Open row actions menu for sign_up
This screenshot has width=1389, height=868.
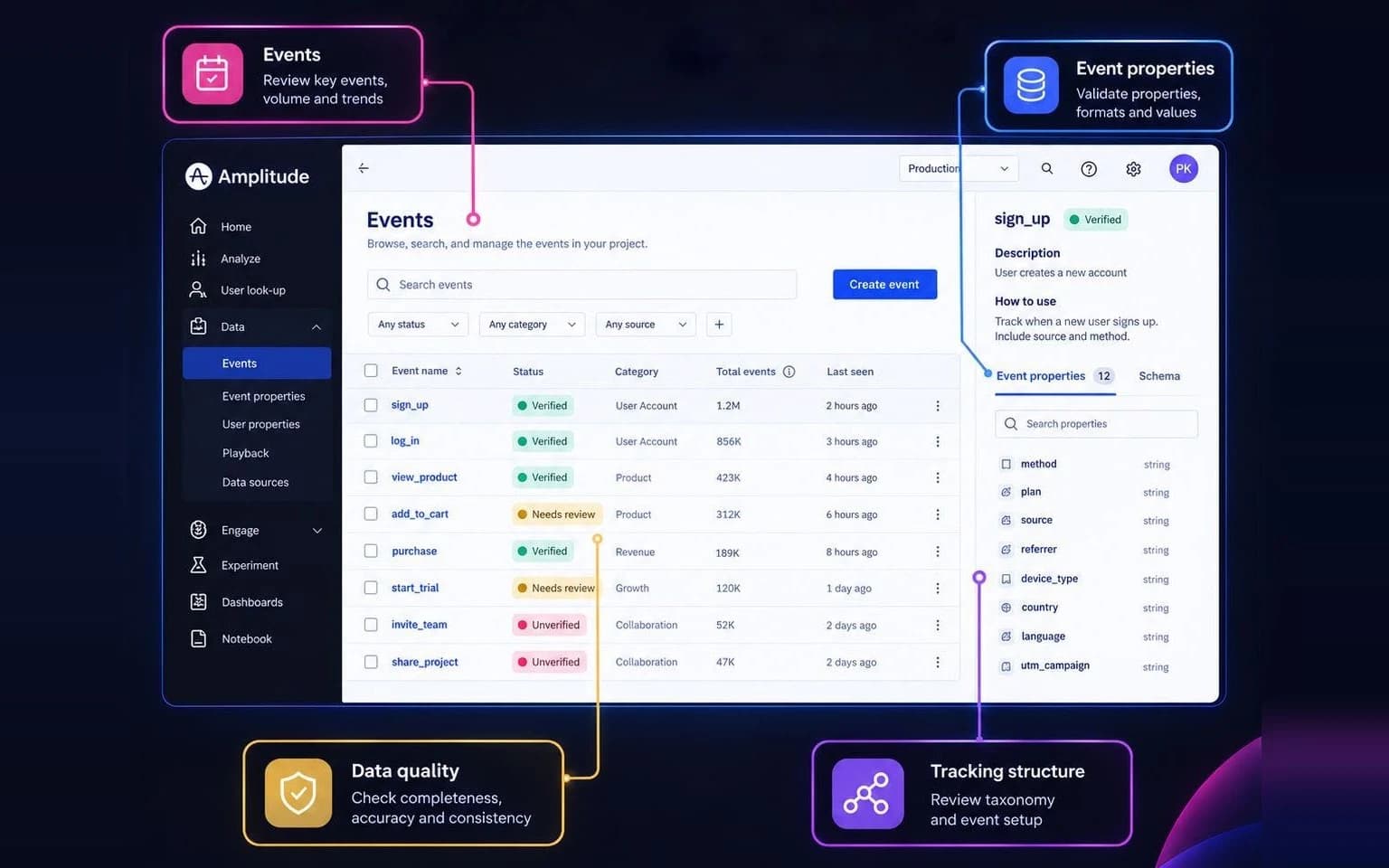tap(938, 406)
